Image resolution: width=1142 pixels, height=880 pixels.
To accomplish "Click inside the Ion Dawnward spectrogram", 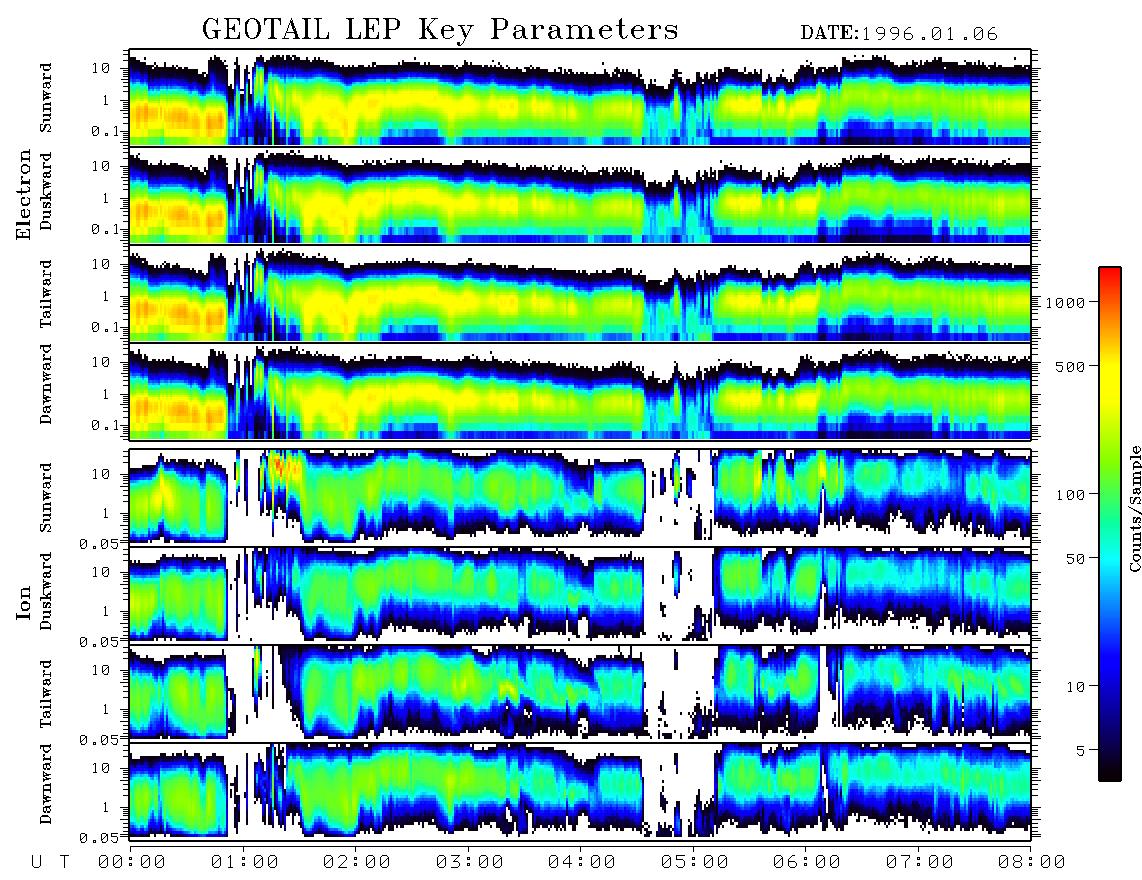I will pyautogui.click(x=580, y=791).
